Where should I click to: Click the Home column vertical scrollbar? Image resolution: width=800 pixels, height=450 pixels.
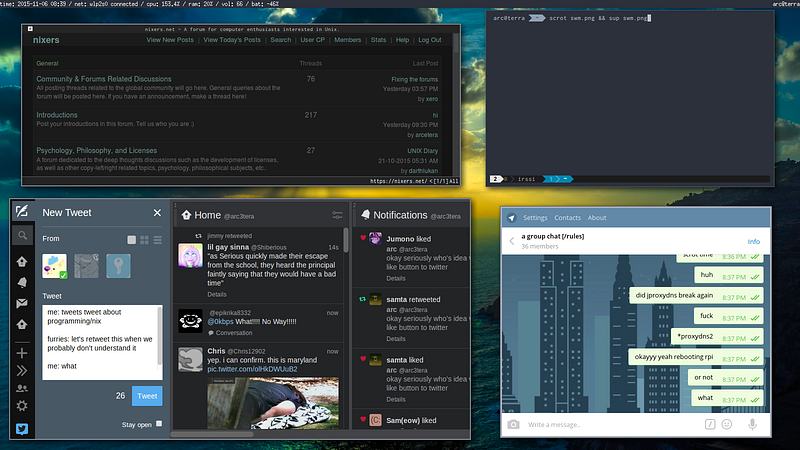coord(346,240)
